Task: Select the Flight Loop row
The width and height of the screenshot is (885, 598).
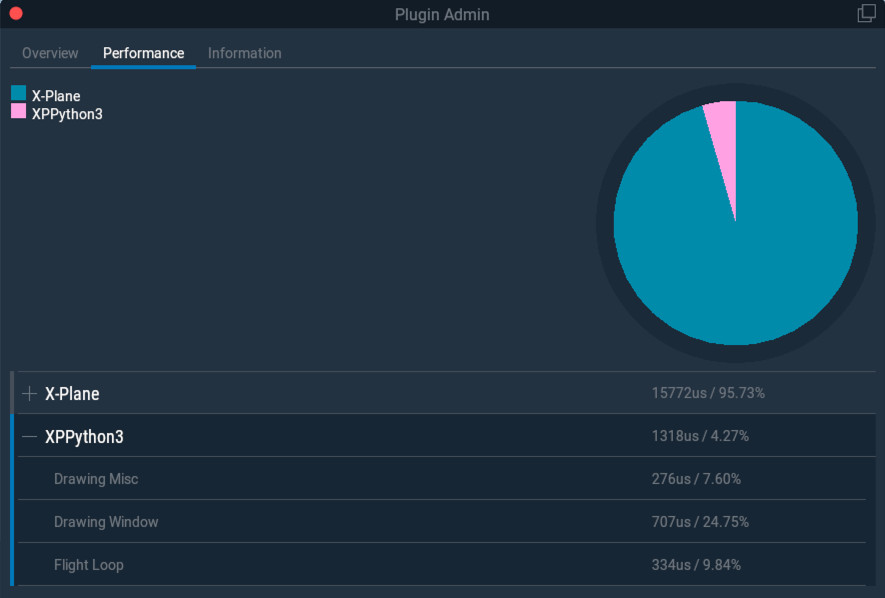Action: pyautogui.click(x=441, y=564)
